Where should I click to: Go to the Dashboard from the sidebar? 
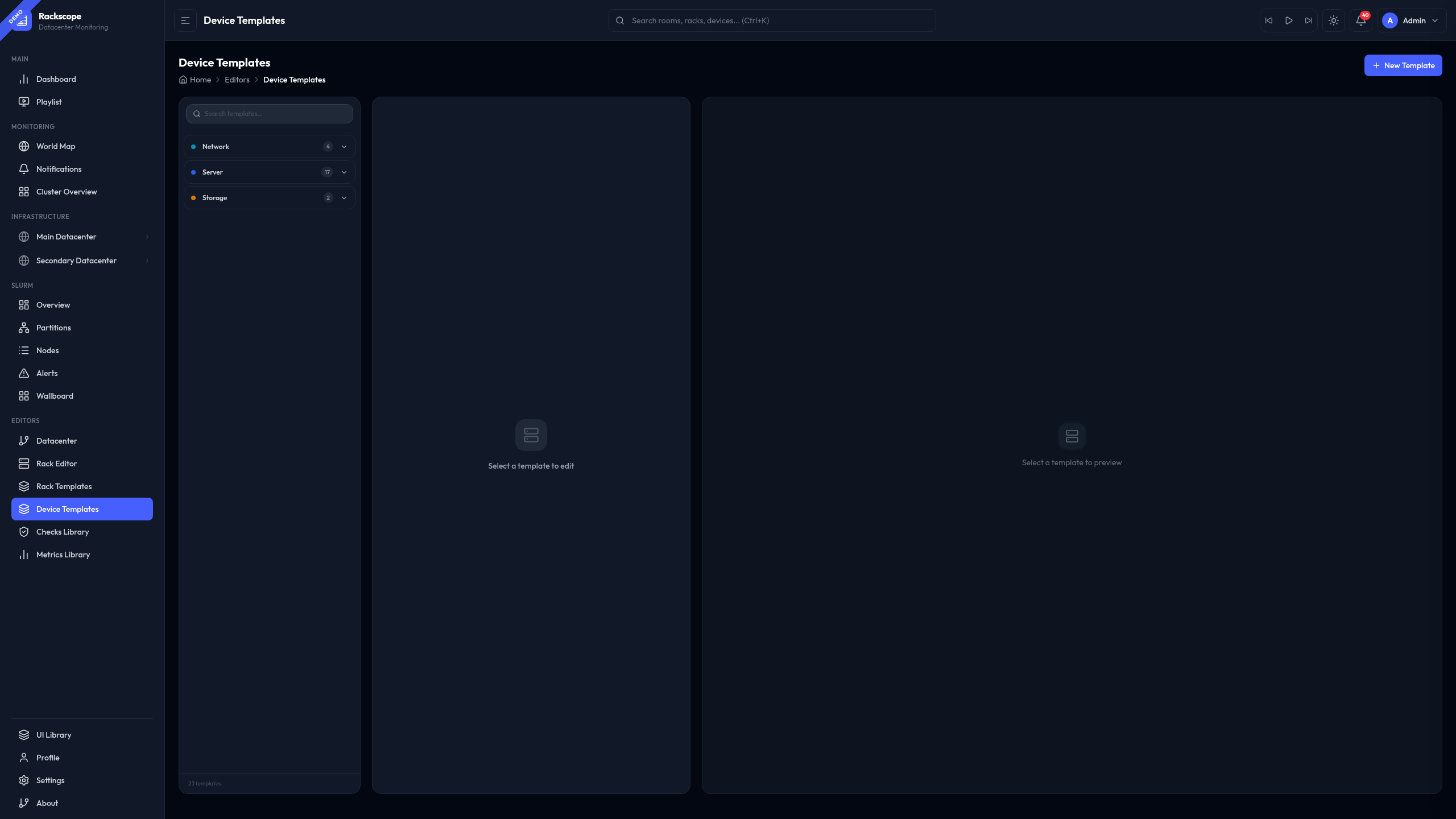point(56,79)
